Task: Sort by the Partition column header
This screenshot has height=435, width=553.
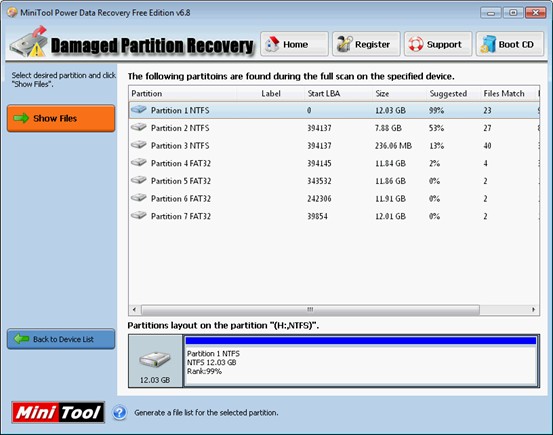Action: click(x=183, y=93)
